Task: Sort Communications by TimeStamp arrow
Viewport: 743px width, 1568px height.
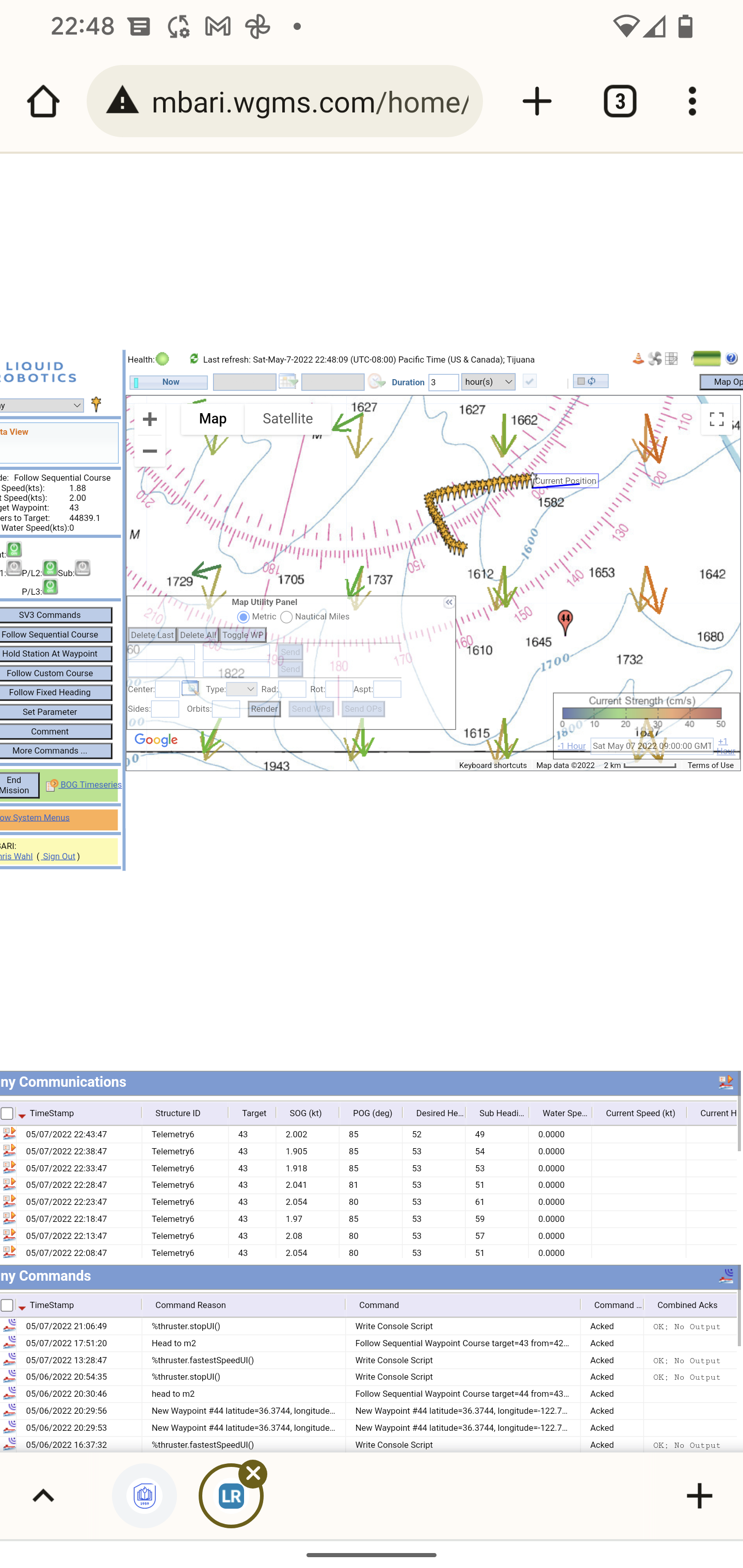Action: 22,1115
